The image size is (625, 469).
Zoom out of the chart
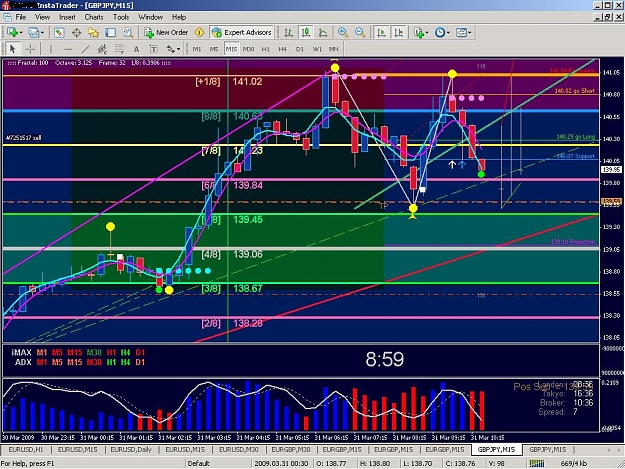tap(360, 32)
